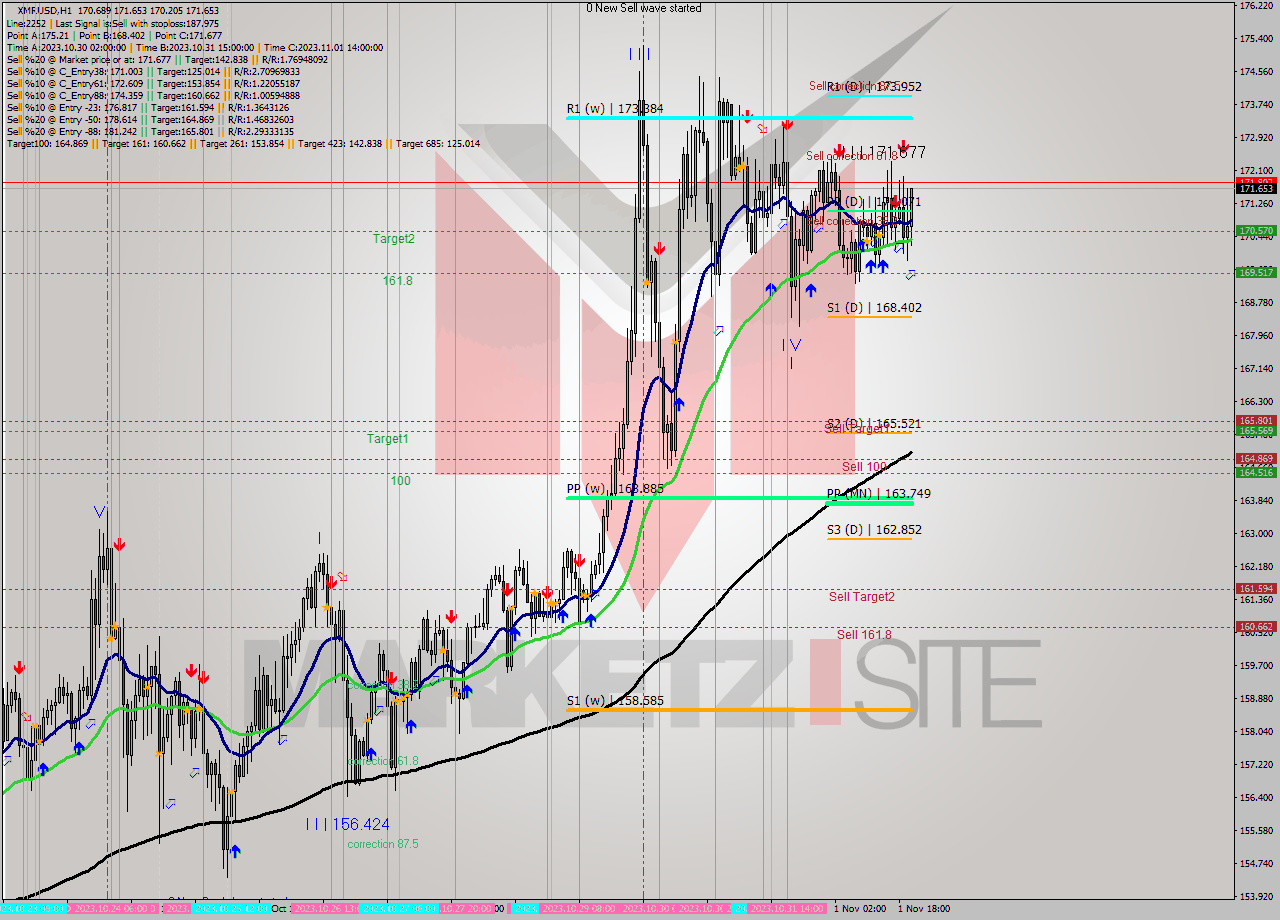Select the 'Sell correction 61.8' label

(852, 156)
